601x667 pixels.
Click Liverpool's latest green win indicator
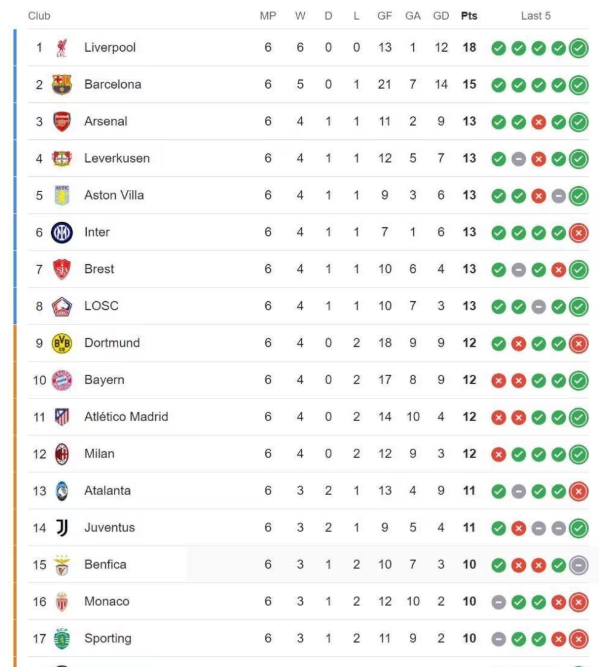tap(578, 48)
